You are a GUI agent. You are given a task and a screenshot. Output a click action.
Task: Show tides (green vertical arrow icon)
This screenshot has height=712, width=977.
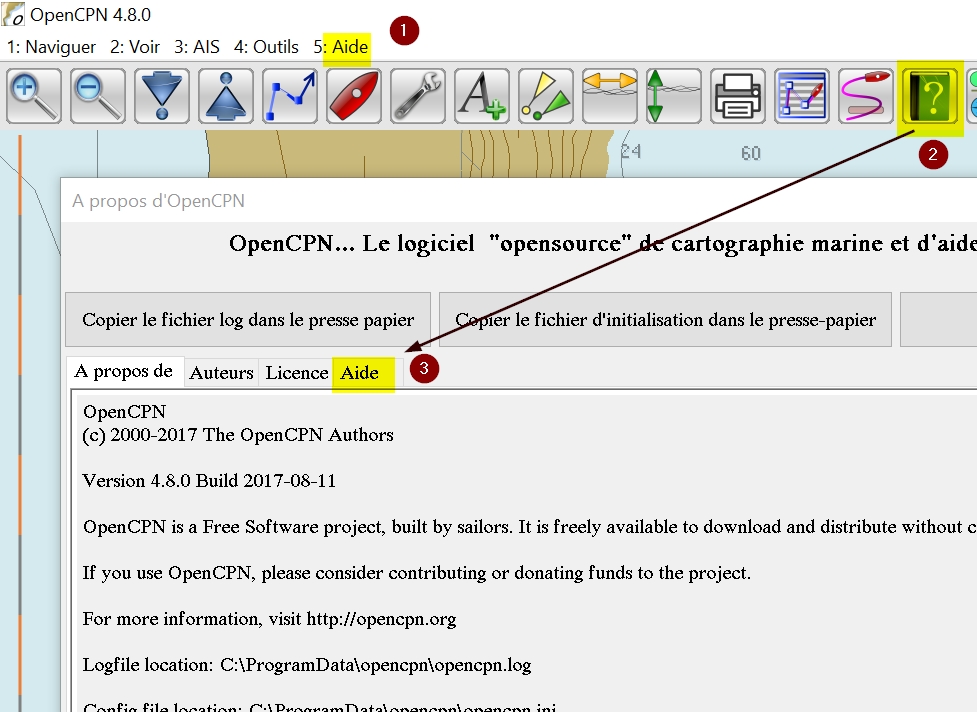pyautogui.click(x=674, y=96)
